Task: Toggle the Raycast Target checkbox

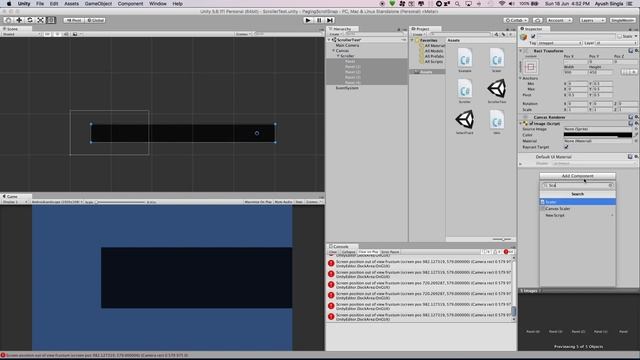Action: click(x=566, y=147)
